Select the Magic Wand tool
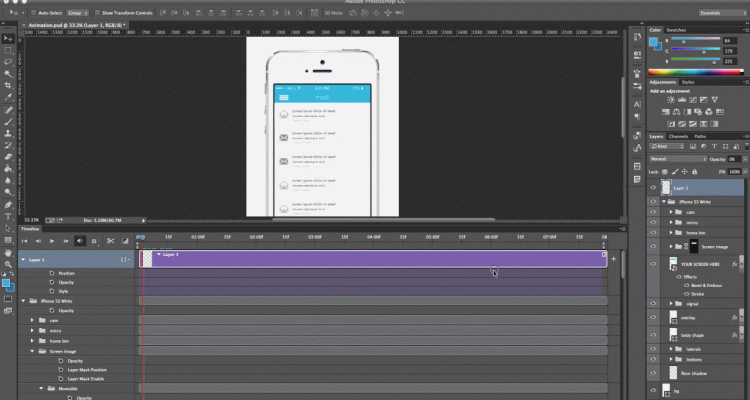Screen dimensions: 750x400 8,74
